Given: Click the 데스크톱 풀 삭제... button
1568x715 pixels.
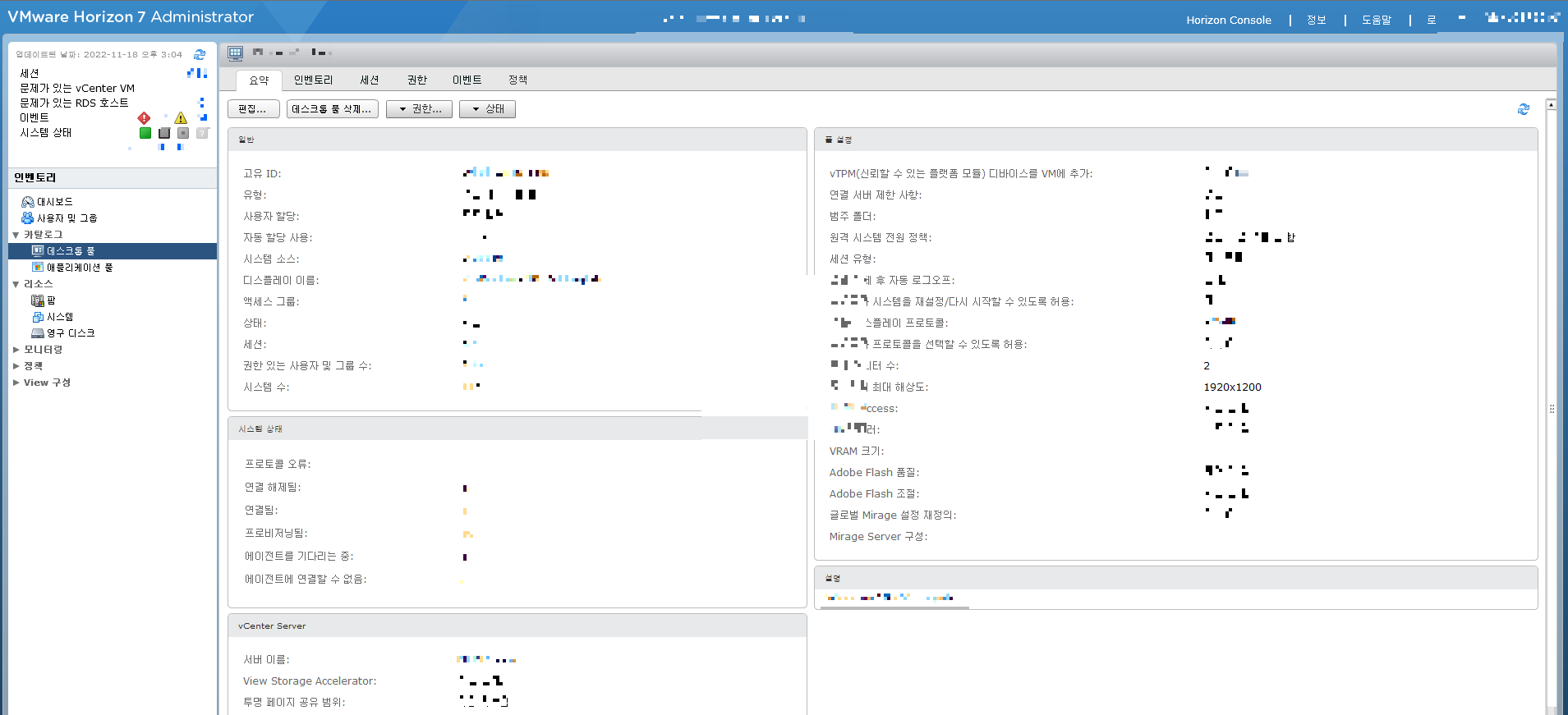Looking at the screenshot, I should [332, 109].
